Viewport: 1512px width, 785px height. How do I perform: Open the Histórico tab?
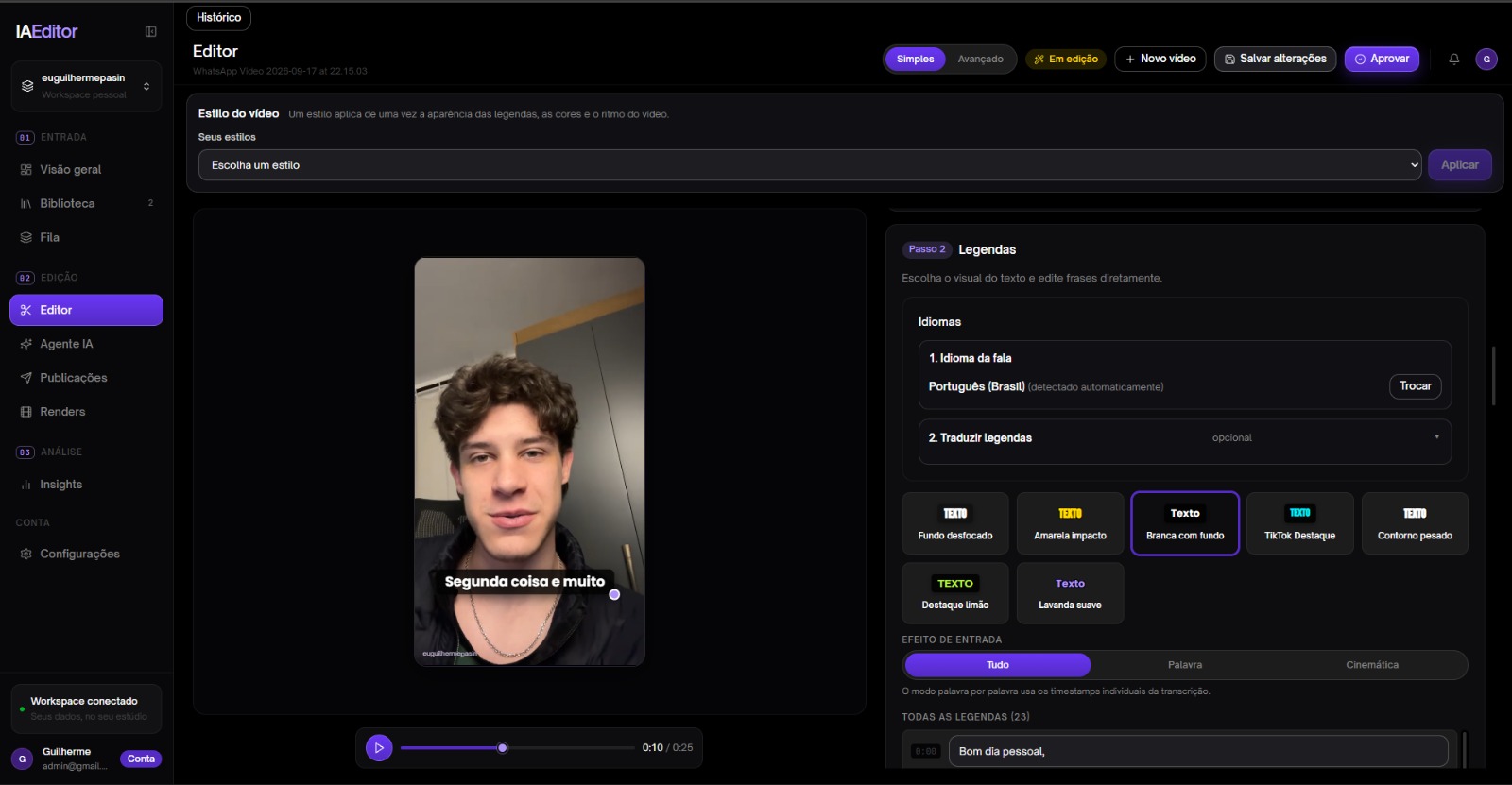[x=218, y=17]
